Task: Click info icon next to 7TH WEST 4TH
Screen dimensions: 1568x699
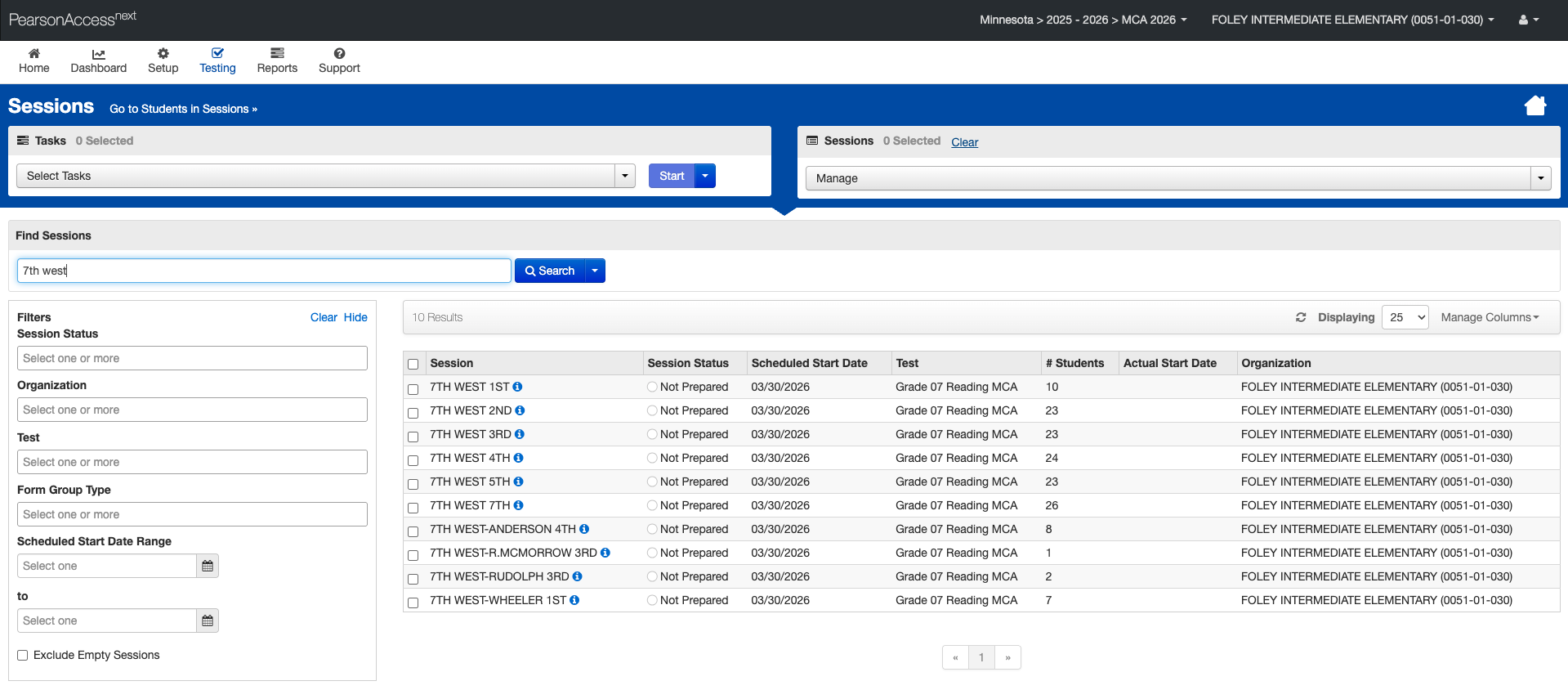Action: point(519,458)
